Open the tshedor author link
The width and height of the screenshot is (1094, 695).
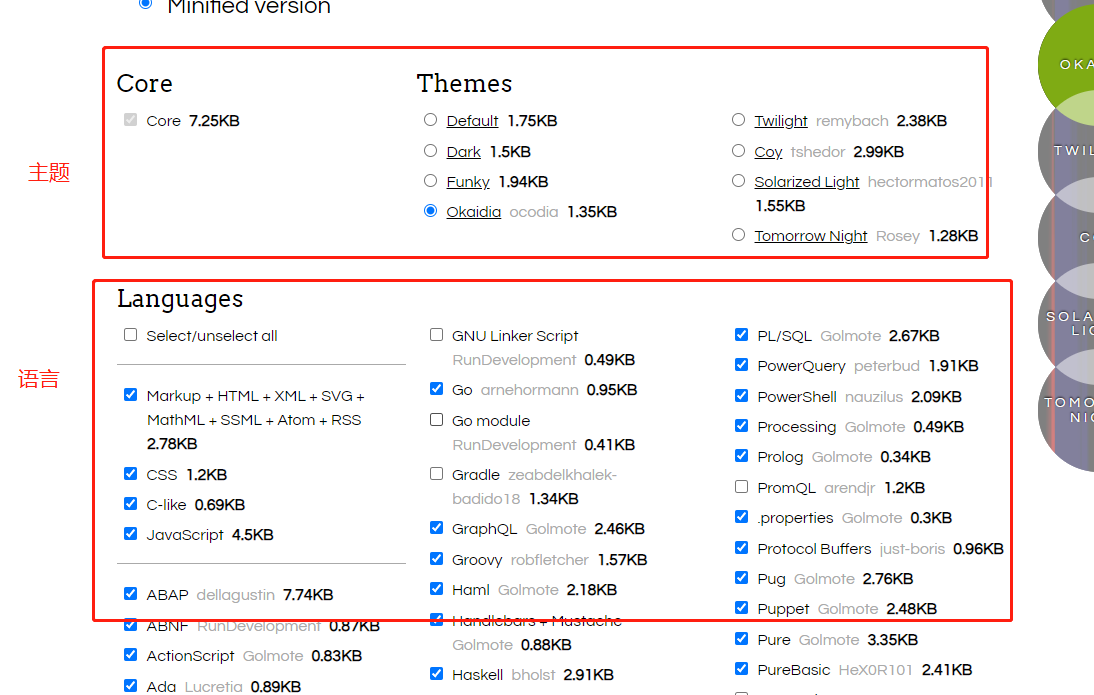point(818,151)
